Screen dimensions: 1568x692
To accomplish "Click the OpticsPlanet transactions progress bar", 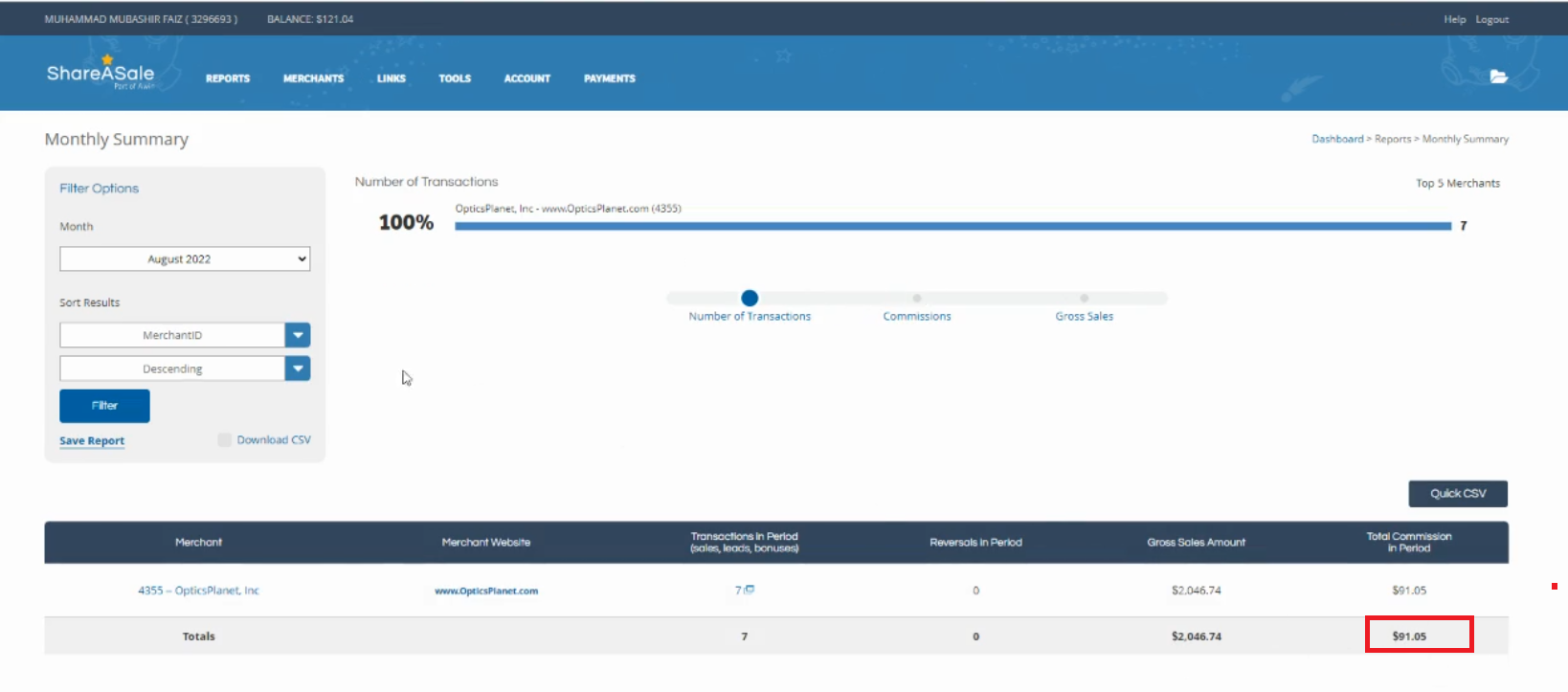I will click(x=952, y=227).
